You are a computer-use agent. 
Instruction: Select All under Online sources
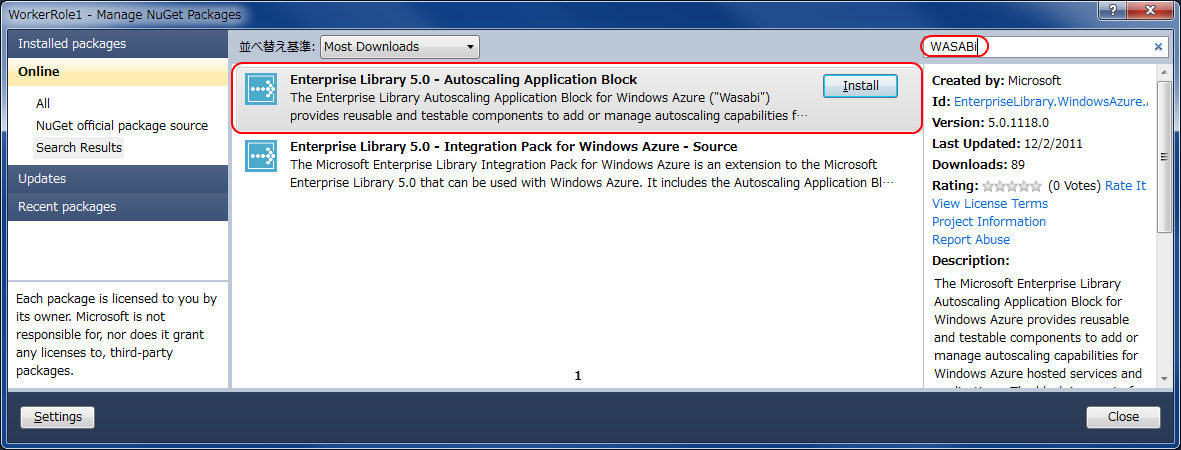click(x=43, y=104)
